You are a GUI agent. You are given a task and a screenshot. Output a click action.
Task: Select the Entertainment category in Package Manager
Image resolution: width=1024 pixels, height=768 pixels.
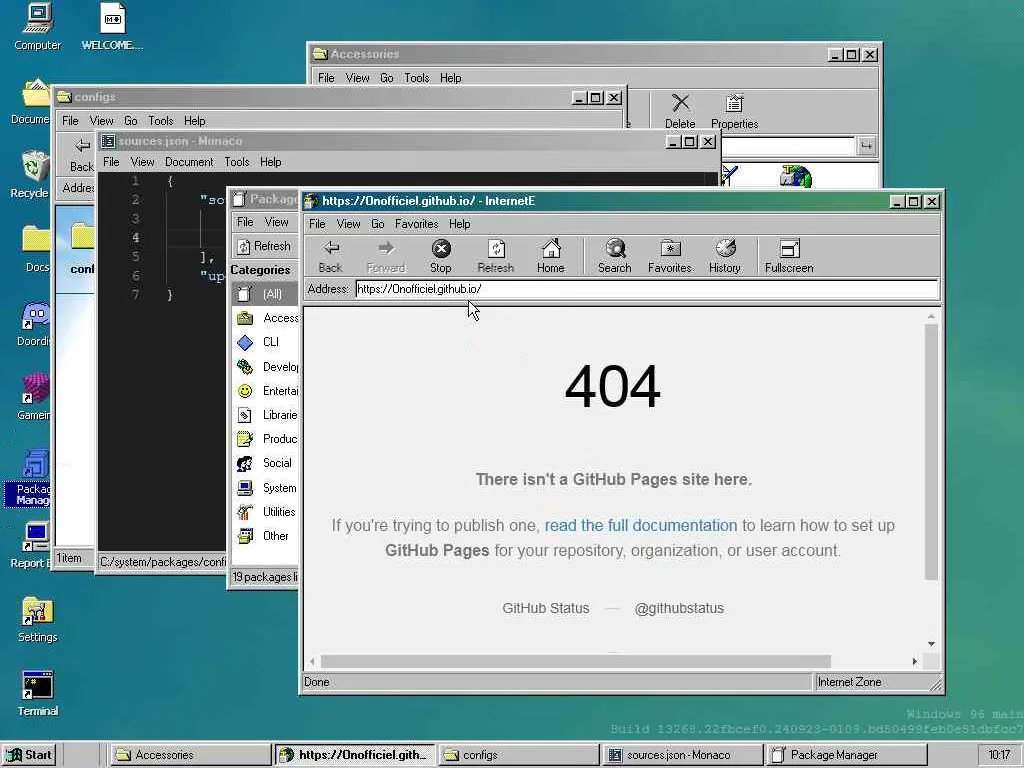coord(265,391)
